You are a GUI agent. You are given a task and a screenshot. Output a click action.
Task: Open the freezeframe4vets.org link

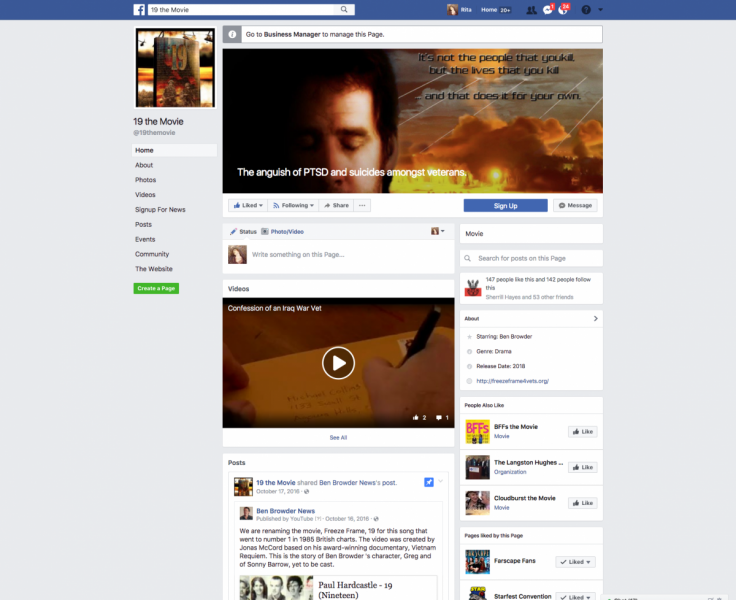(513, 381)
